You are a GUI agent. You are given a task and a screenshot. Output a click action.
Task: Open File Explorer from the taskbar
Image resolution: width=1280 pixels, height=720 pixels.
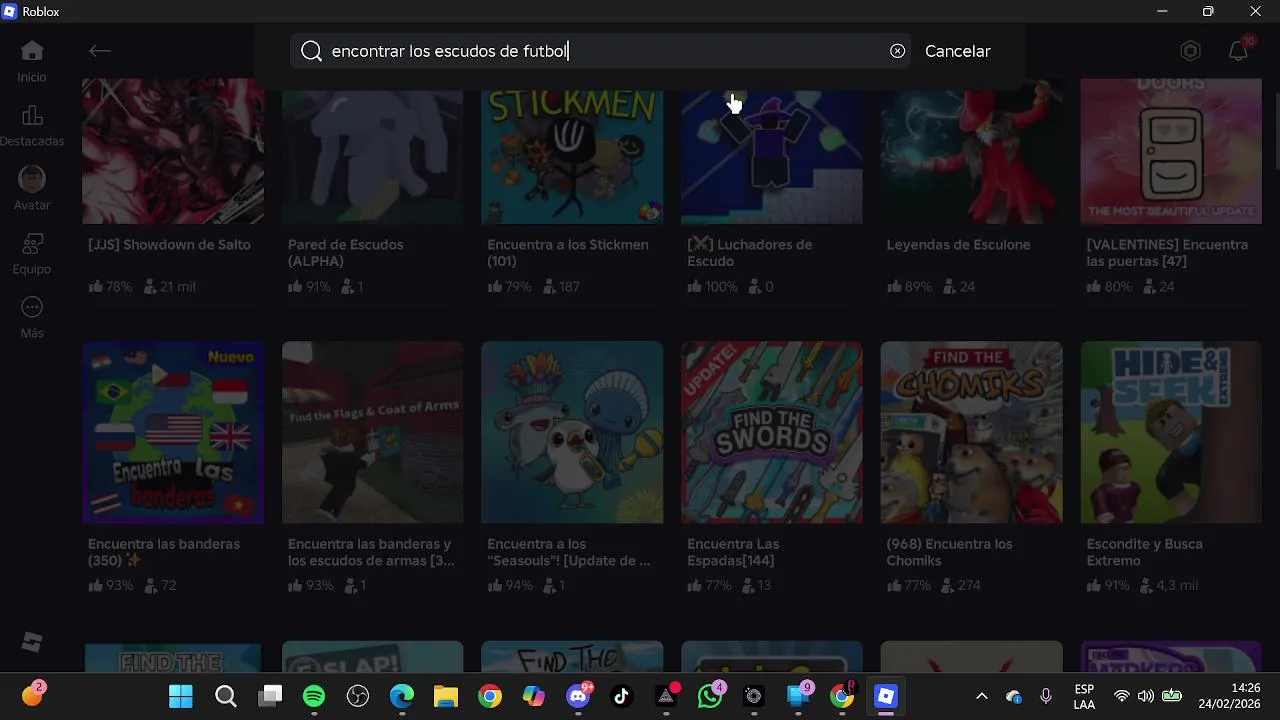click(x=446, y=696)
